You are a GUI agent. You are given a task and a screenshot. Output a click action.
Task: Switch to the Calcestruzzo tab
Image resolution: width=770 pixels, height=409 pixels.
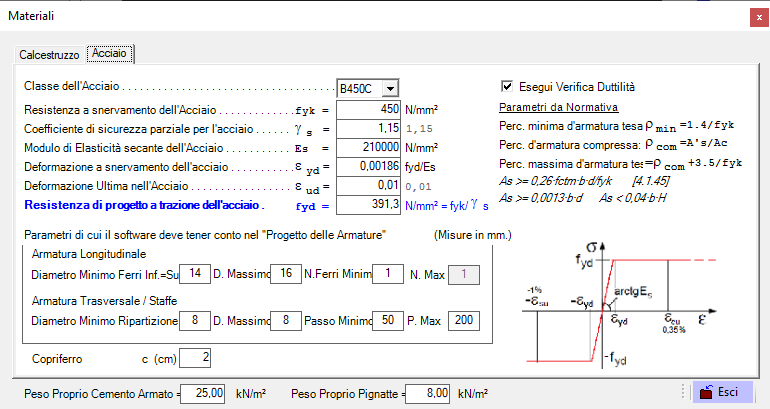tap(49, 55)
